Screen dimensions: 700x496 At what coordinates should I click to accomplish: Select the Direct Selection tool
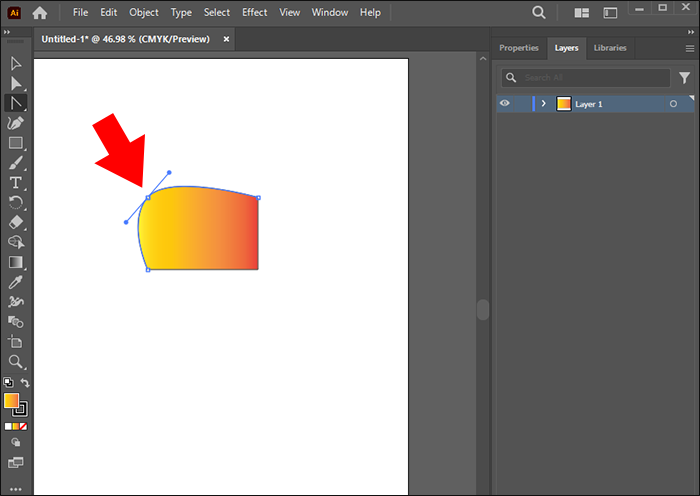(16, 83)
